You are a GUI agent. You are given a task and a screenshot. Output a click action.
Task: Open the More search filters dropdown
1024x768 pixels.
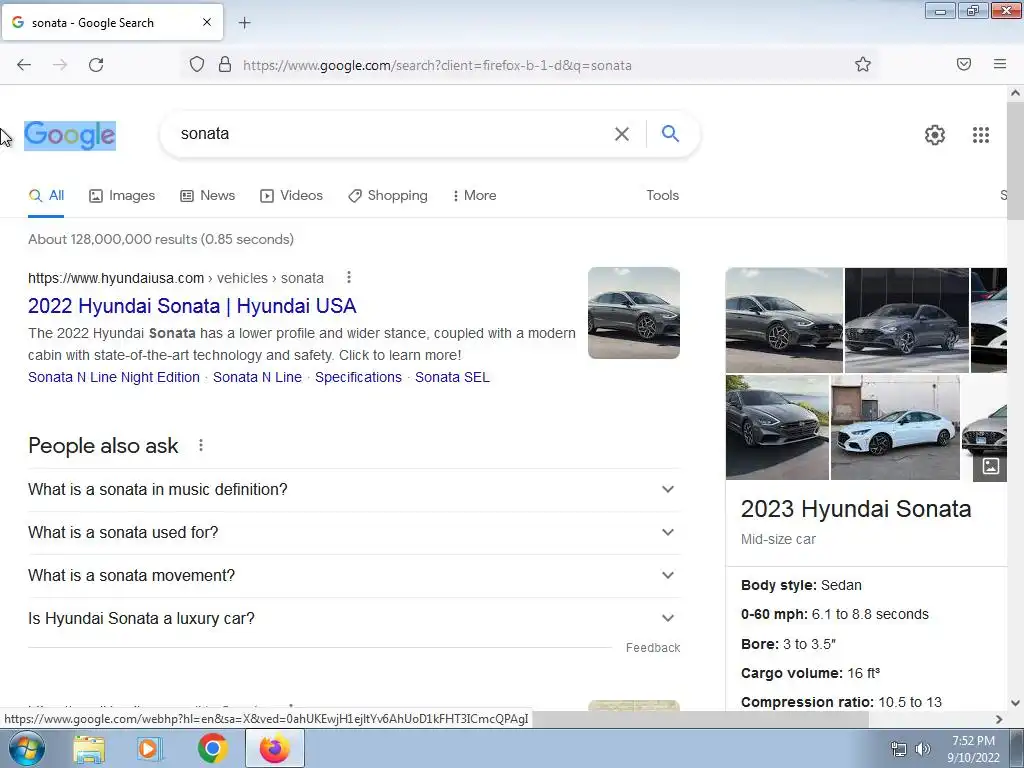click(474, 195)
